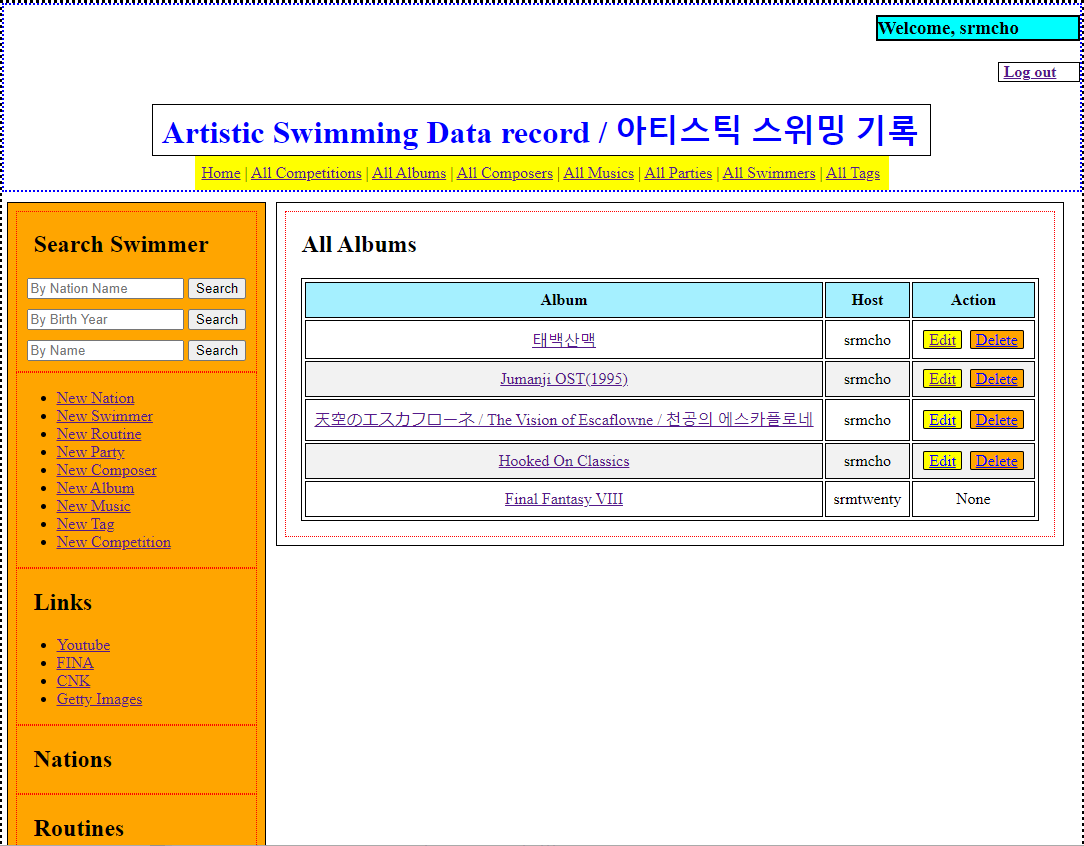Open the Final Fantasy VIII album

(x=563, y=498)
